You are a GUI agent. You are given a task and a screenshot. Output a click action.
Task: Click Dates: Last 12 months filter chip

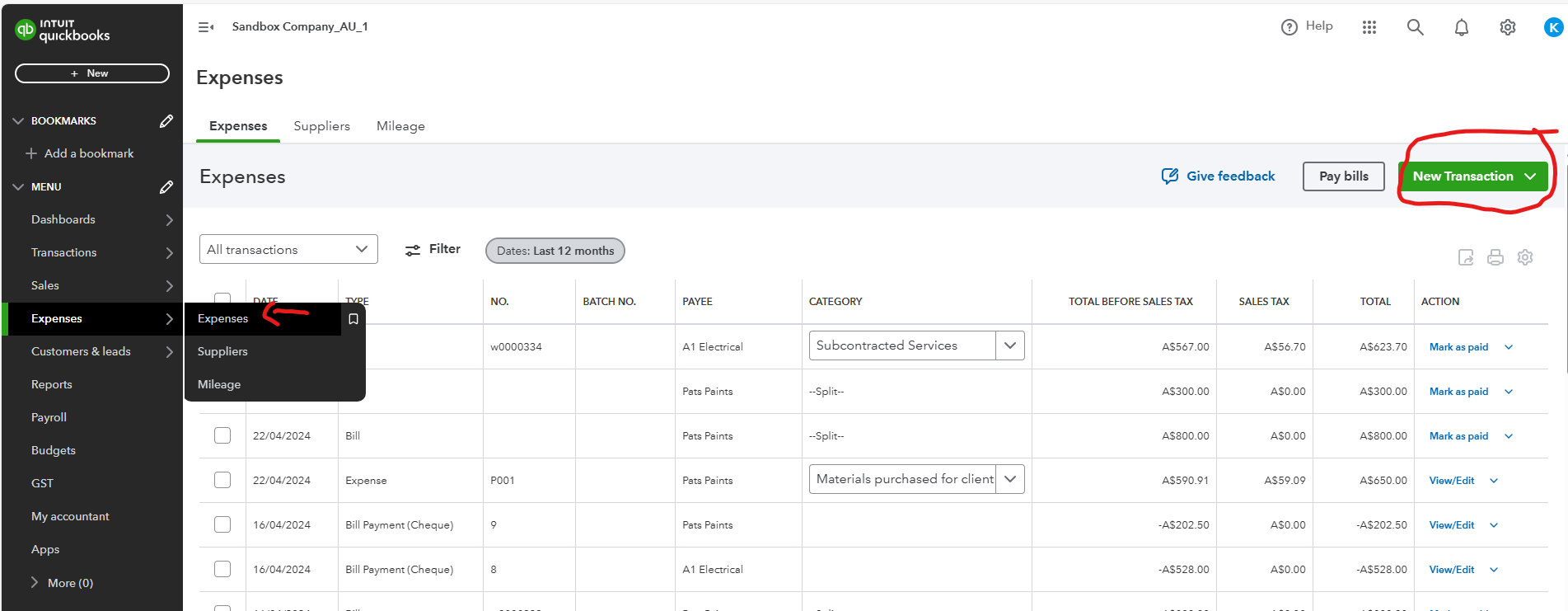(555, 251)
